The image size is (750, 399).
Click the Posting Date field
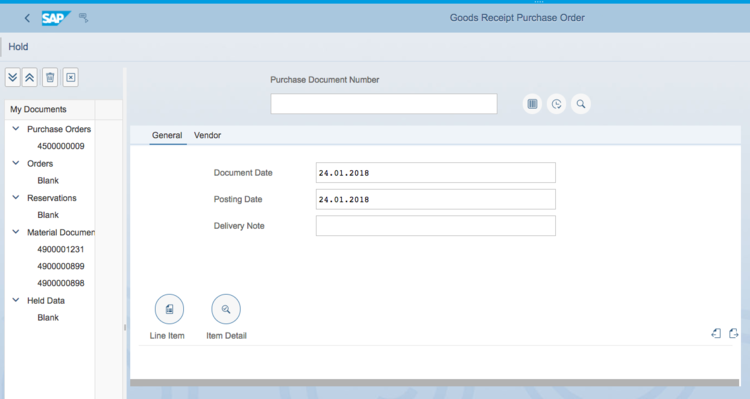pyautogui.click(x=436, y=199)
